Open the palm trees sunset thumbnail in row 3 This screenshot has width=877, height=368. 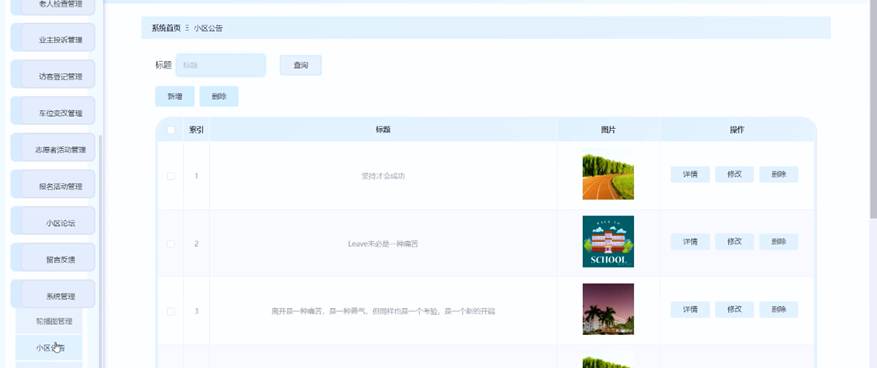pyautogui.click(x=608, y=309)
